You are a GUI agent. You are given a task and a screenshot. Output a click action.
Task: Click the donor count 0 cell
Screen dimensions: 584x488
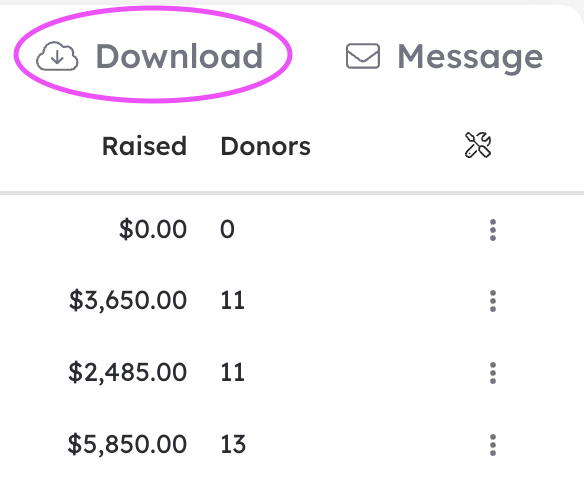point(227,229)
